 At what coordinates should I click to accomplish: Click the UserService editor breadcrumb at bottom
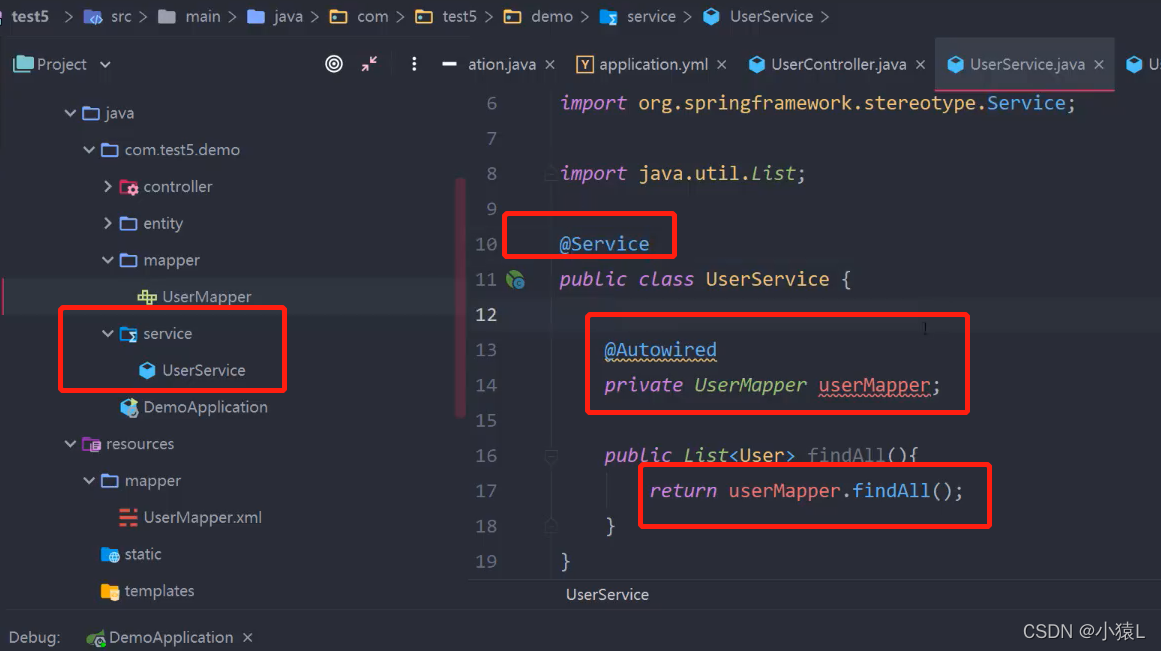click(x=607, y=595)
